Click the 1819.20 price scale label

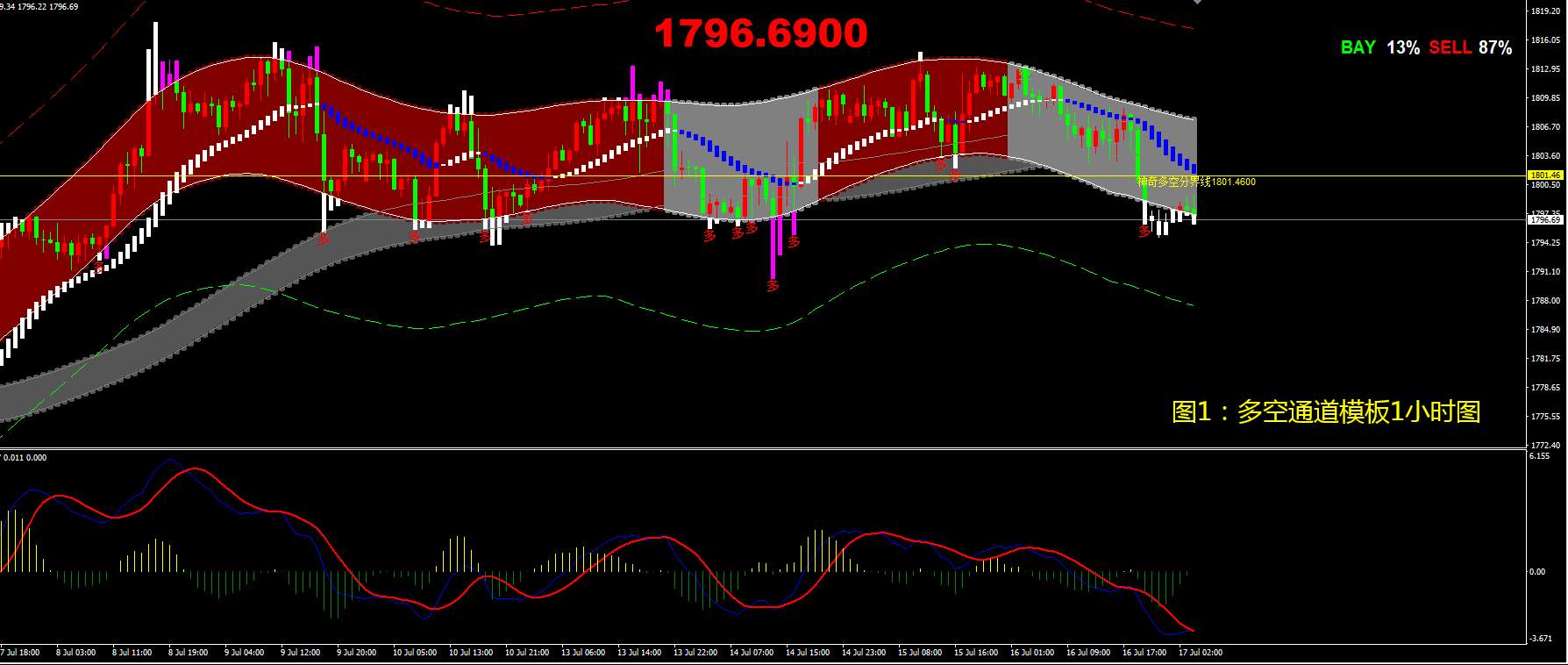(x=1543, y=11)
